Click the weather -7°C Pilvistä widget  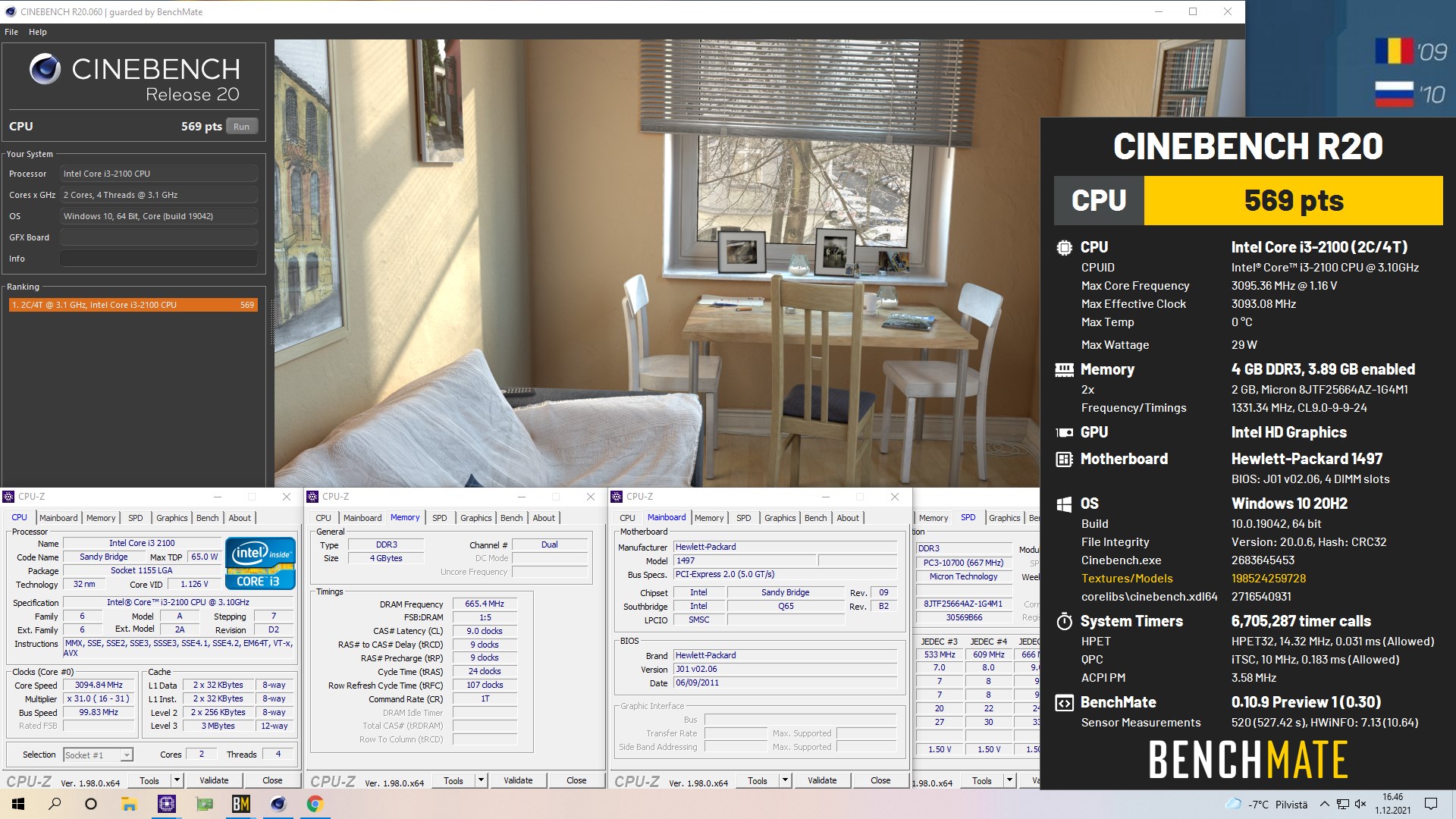click(x=1266, y=805)
